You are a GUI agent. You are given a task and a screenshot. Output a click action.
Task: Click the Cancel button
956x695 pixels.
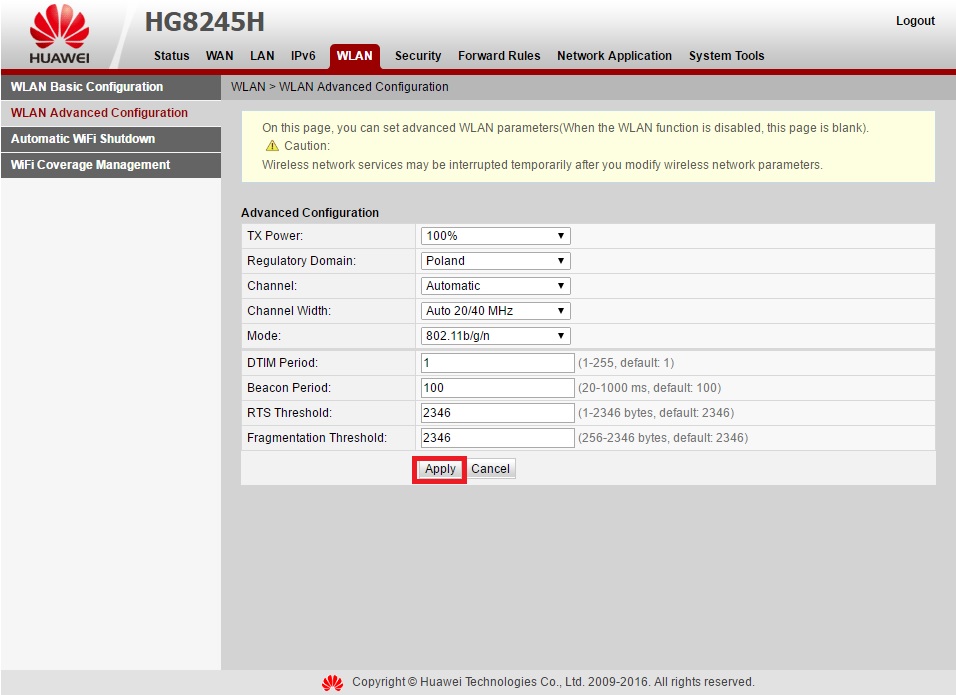pyautogui.click(x=490, y=469)
